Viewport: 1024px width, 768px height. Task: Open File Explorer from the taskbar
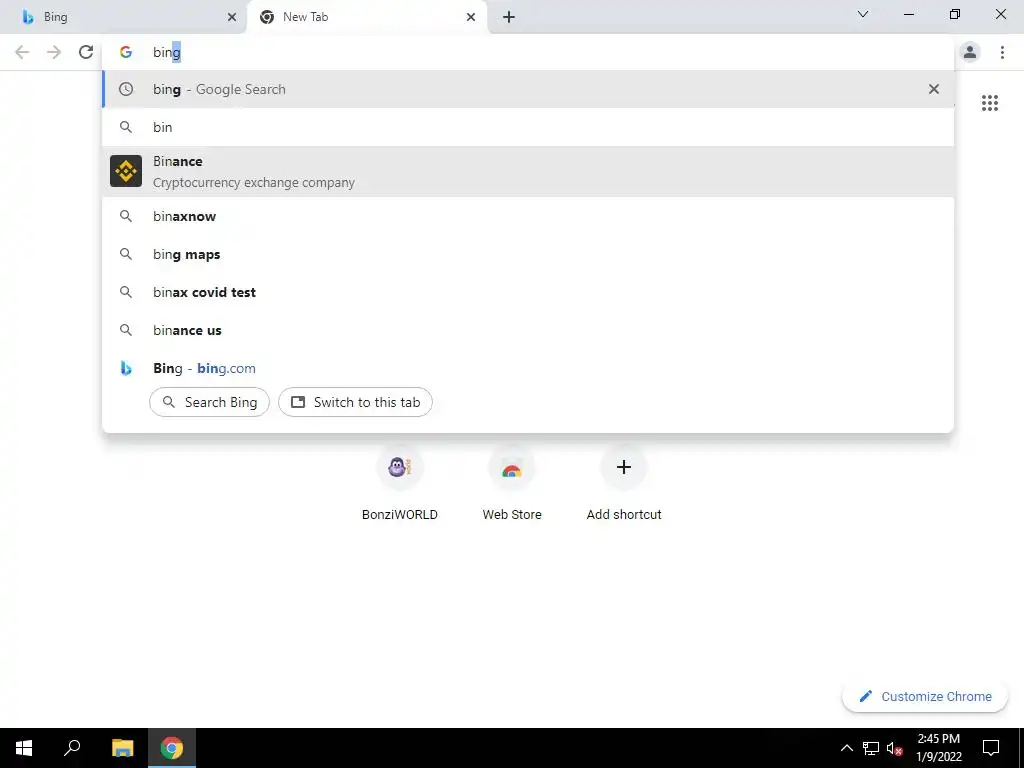point(122,748)
